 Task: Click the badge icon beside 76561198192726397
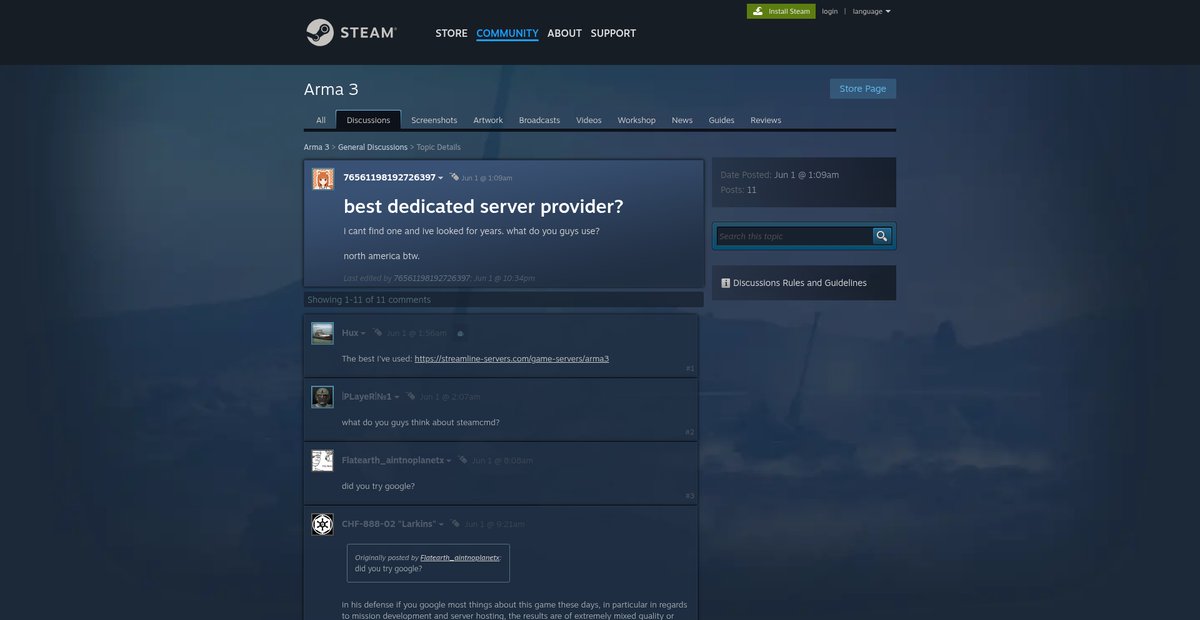(x=455, y=177)
